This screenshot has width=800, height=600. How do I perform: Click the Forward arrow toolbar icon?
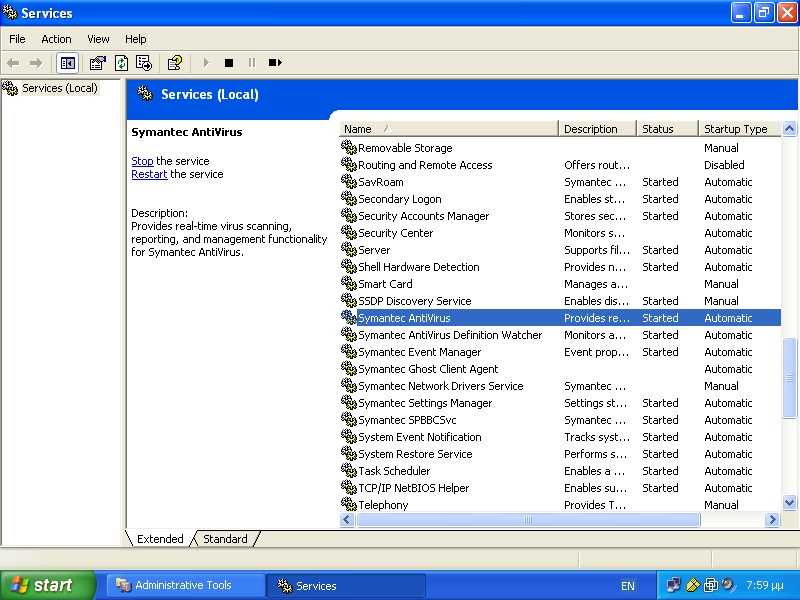coord(36,63)
